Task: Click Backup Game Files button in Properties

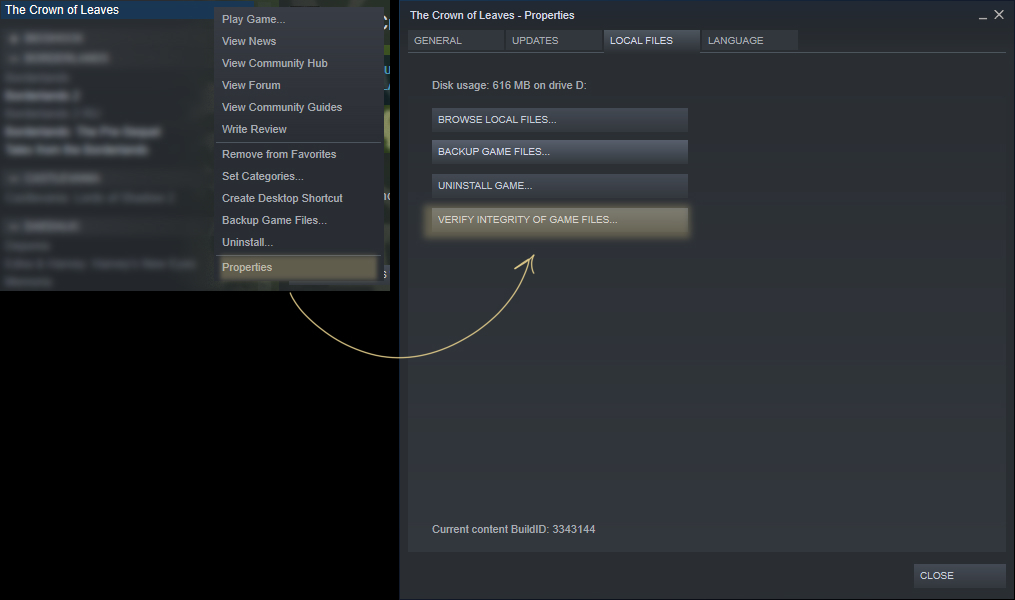Action: [559, 151]
